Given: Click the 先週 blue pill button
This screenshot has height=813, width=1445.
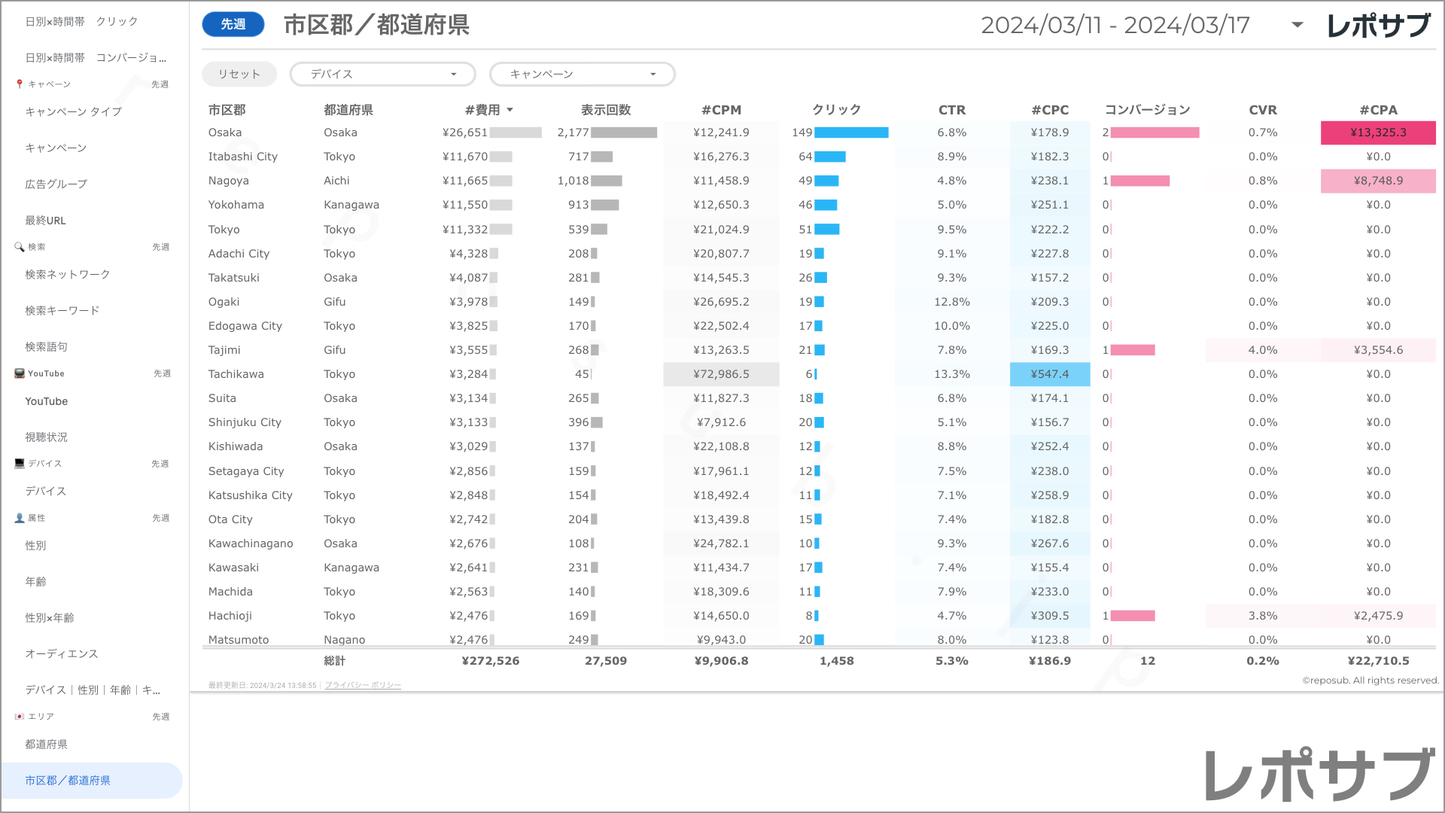Looking at the screenshot, I should pyautogui.click(x=233, y=24).
